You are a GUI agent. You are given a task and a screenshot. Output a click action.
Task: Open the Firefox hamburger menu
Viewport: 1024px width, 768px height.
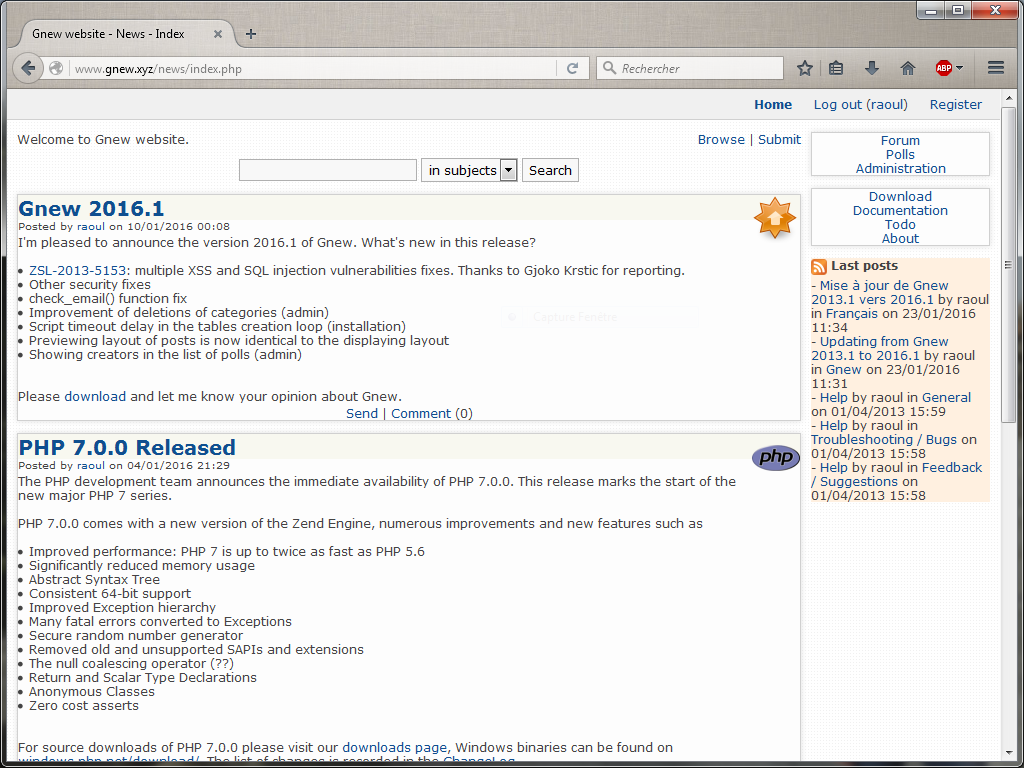click(x=996, y=68)
